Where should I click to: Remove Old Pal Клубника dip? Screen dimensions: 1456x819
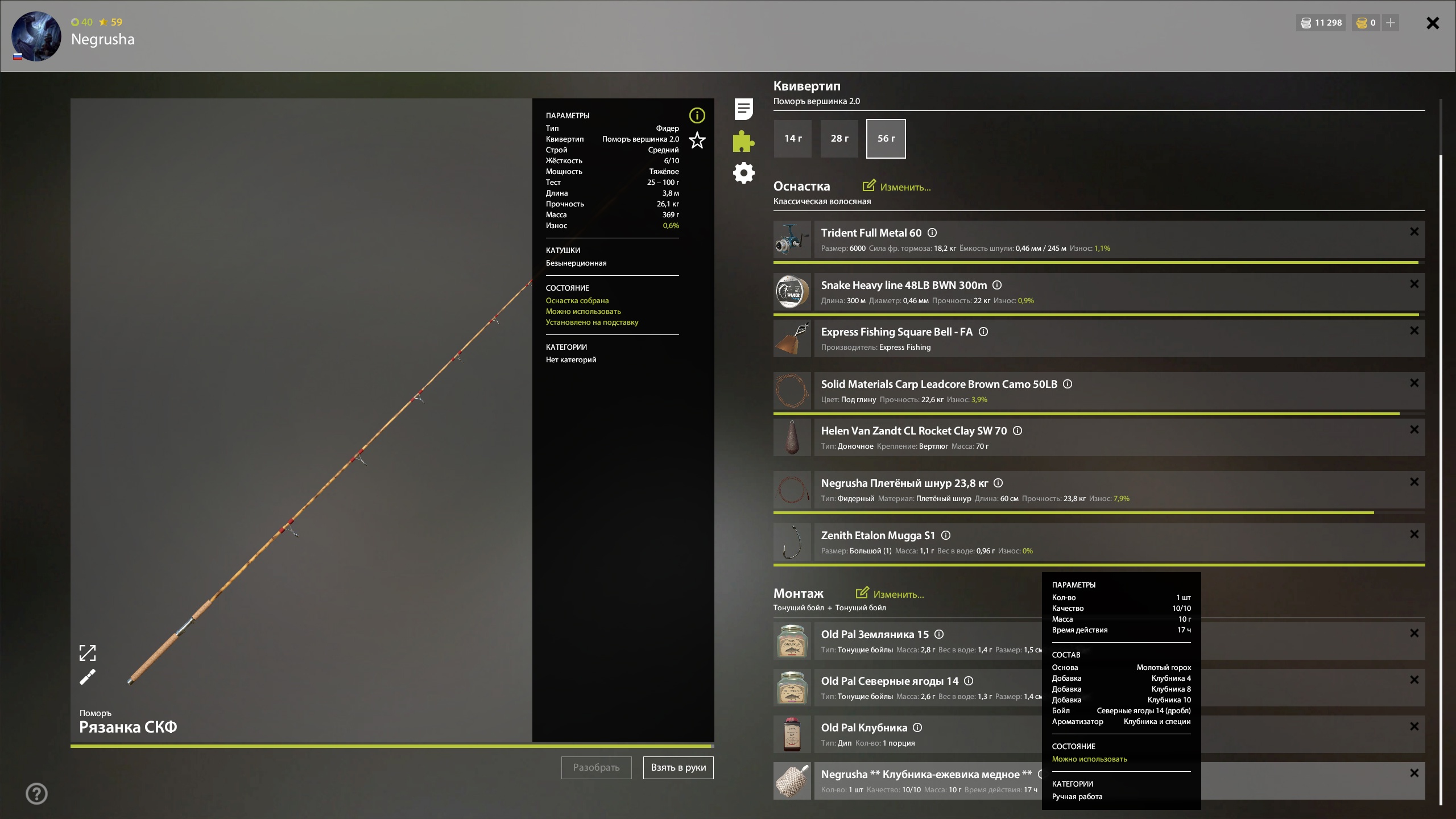coord(1414,726)
